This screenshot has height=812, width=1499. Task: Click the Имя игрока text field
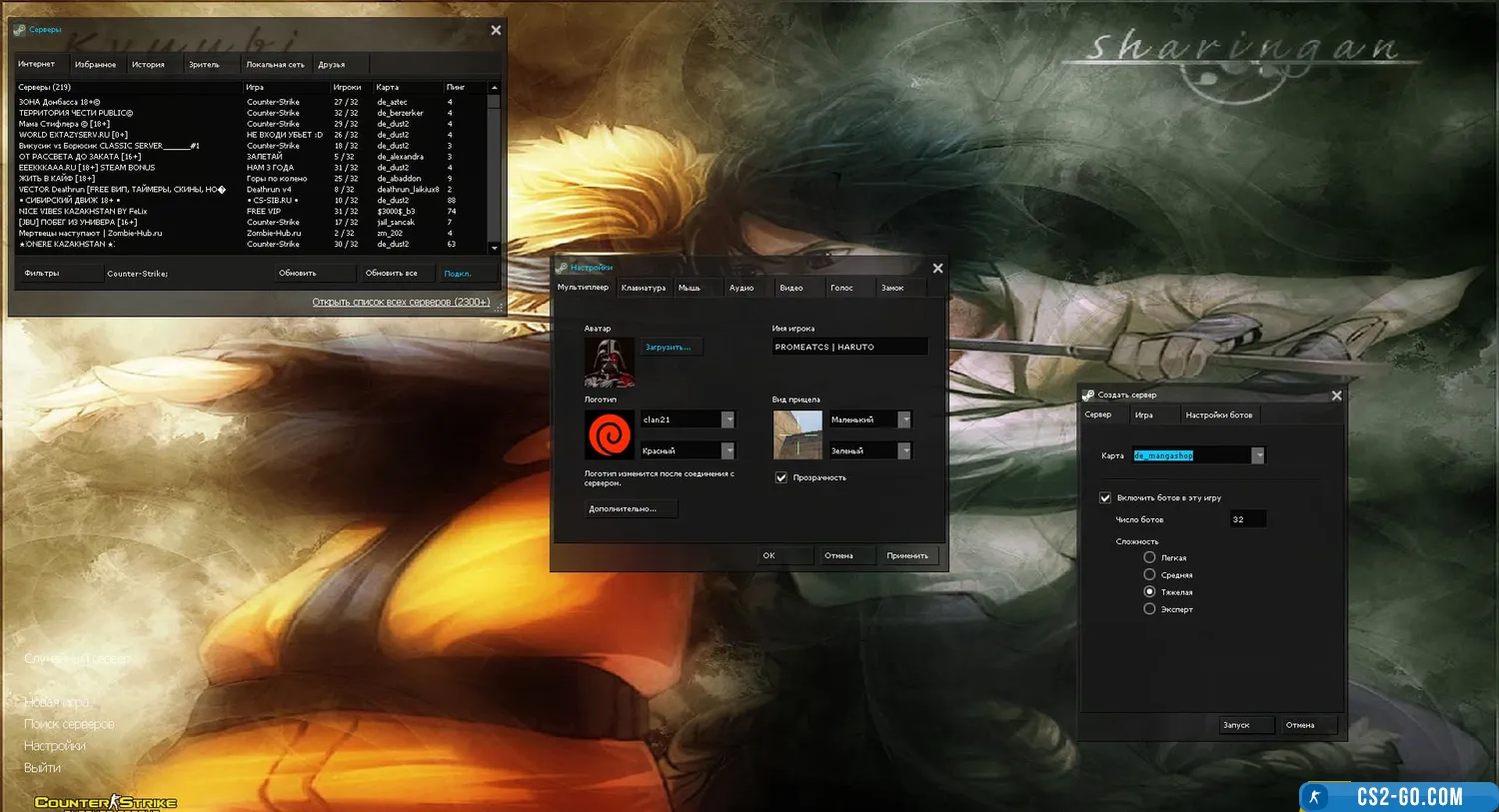849,347
